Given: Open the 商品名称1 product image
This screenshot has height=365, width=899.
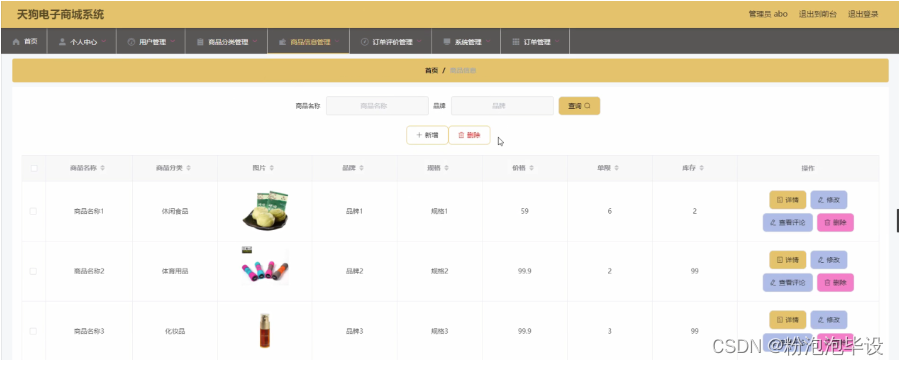Looking at the screenshot, I should (x=265, y=211).
